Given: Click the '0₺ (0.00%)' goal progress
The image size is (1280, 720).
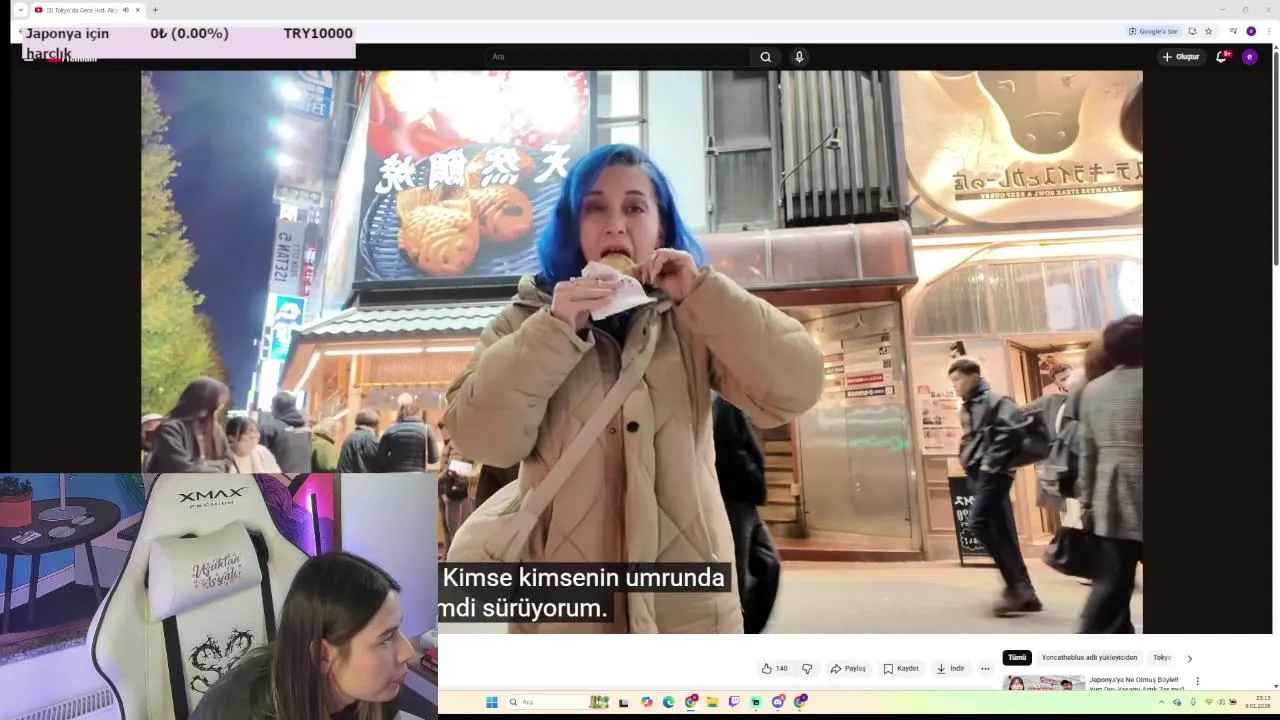Looking at the screenshot, I should pyautogui.click(x=189, y=33).
